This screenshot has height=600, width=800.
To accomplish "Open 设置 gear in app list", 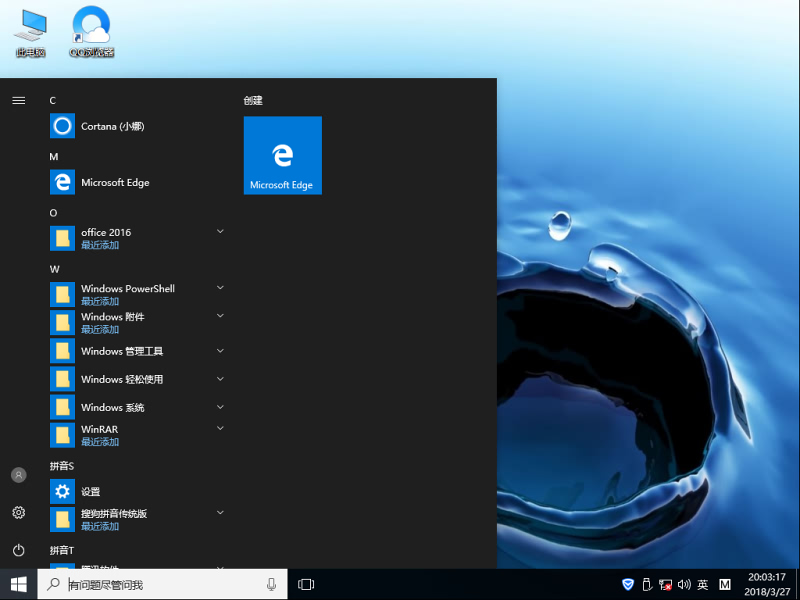I will coord(62,491).
